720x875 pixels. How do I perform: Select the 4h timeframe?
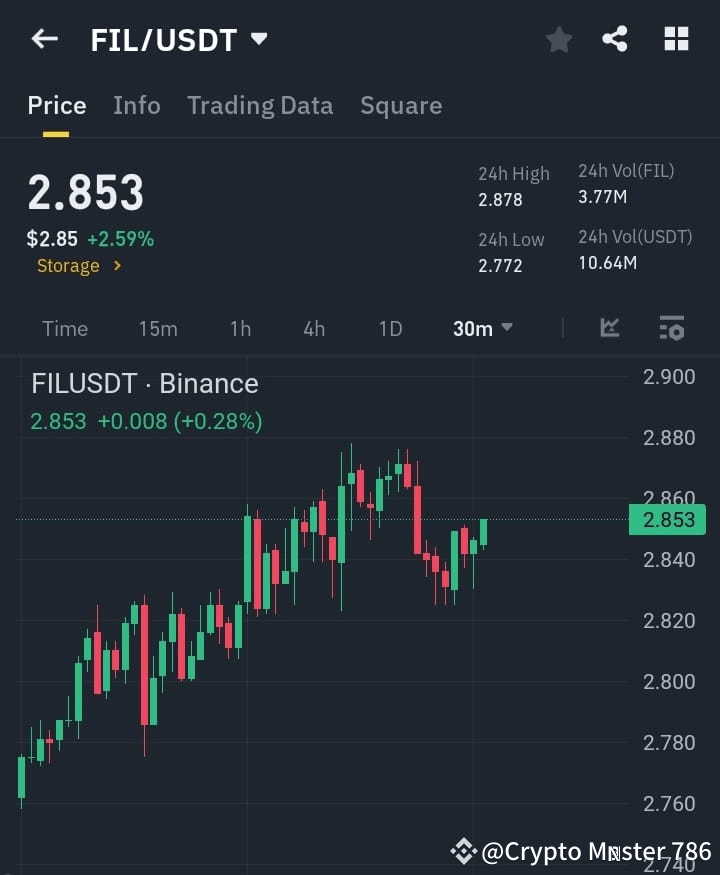click(x=313, y=328)
